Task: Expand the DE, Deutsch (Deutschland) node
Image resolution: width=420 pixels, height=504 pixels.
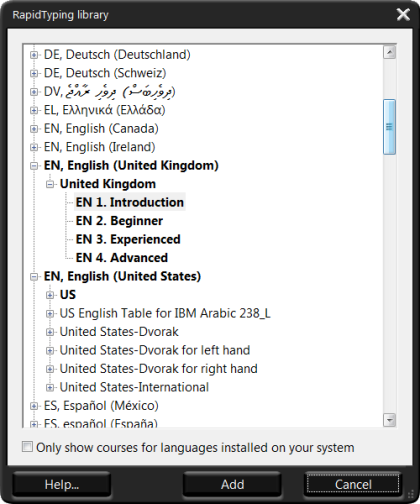Action: 34,55
